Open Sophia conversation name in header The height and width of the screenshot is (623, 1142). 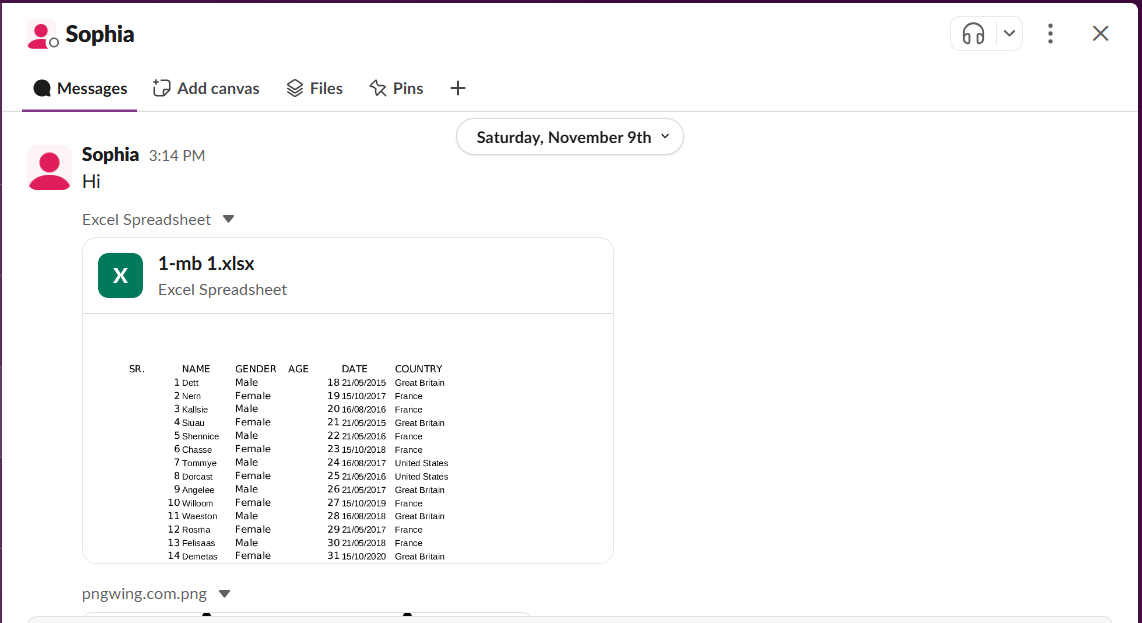click(x=100, y=34)
